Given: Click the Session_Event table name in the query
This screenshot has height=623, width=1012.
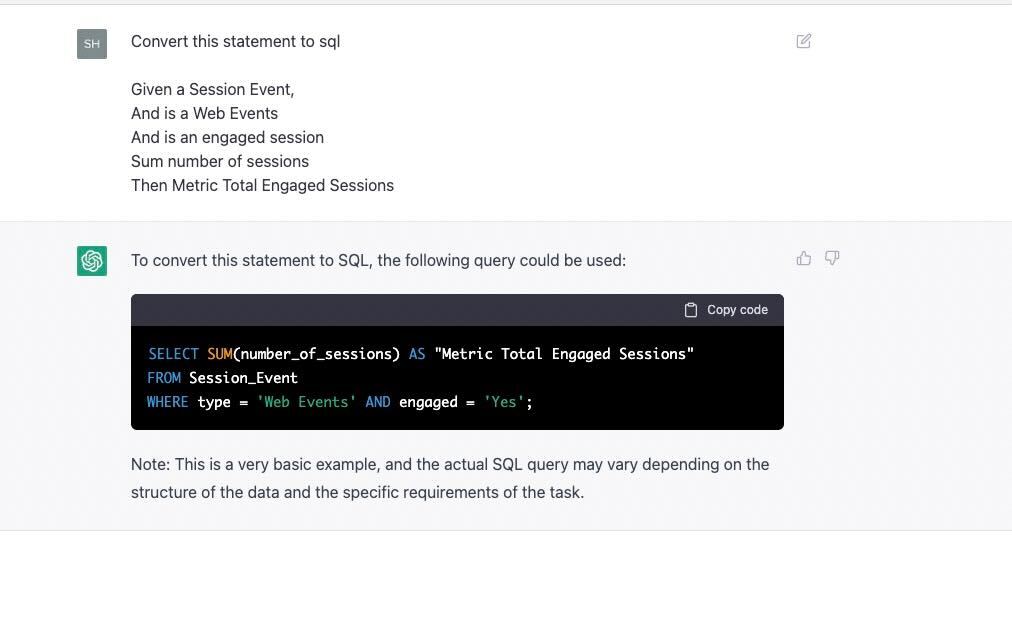Looking at the screenshot, I should click(243, 377).
